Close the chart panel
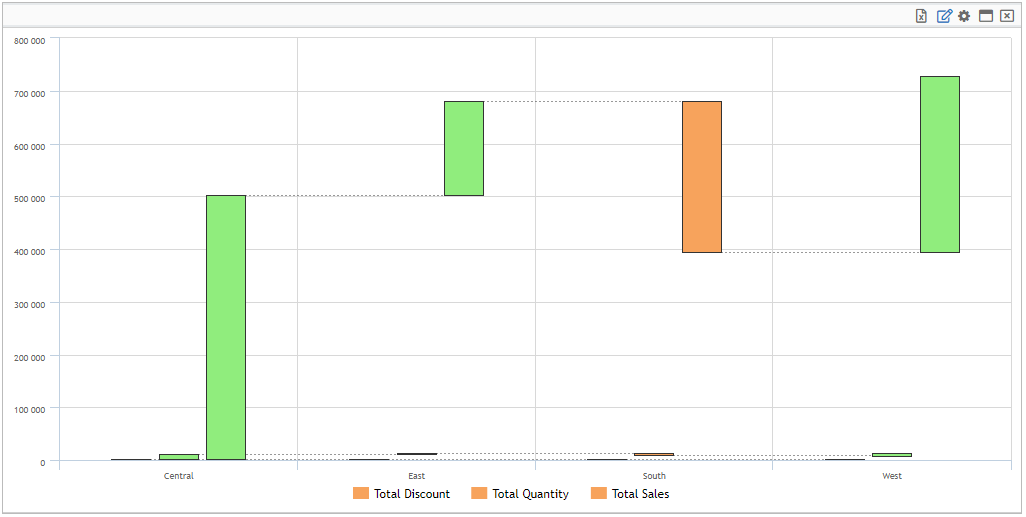 point(1007,16)
